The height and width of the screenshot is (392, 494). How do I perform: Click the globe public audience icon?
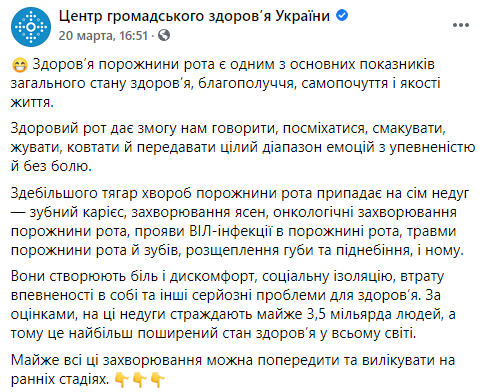coord(164,35)
